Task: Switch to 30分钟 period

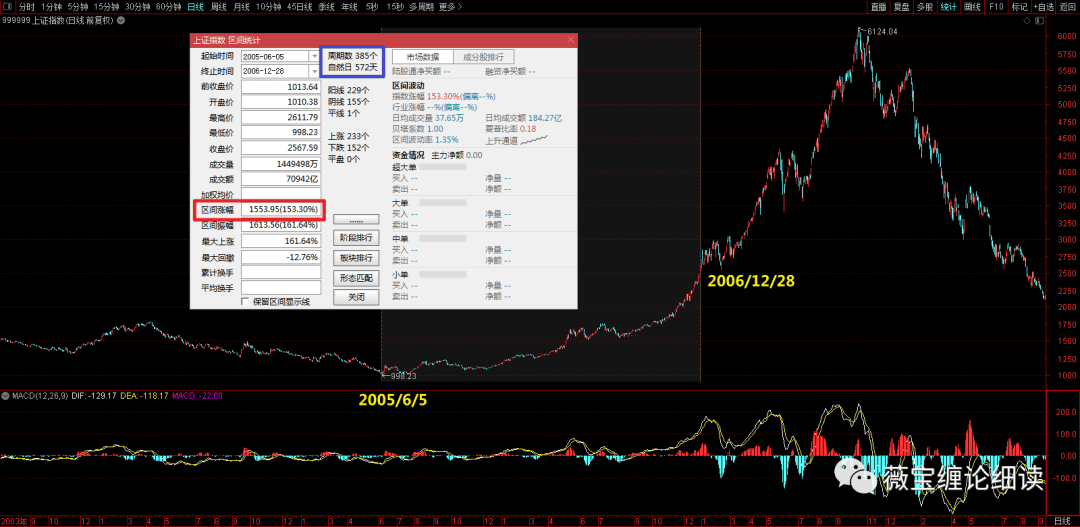Action: click(x=137, y=6)
